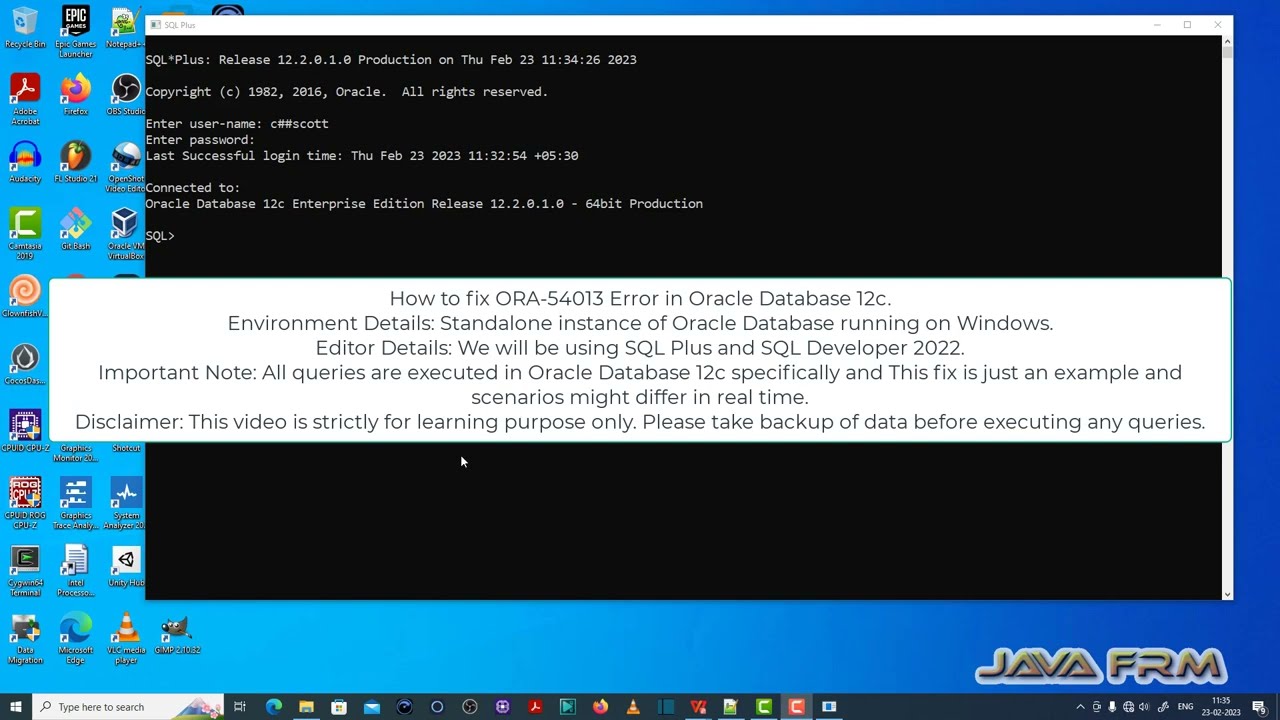Open the GIMP 2.10.32 desktop shortcut
1280x720 pixels.
coord(177,633)
